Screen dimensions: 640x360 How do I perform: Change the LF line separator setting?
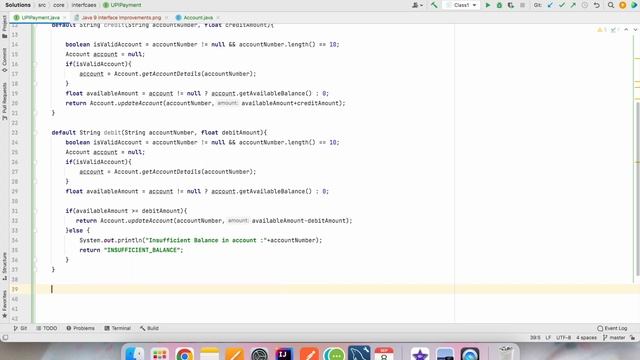click(548, 338)
